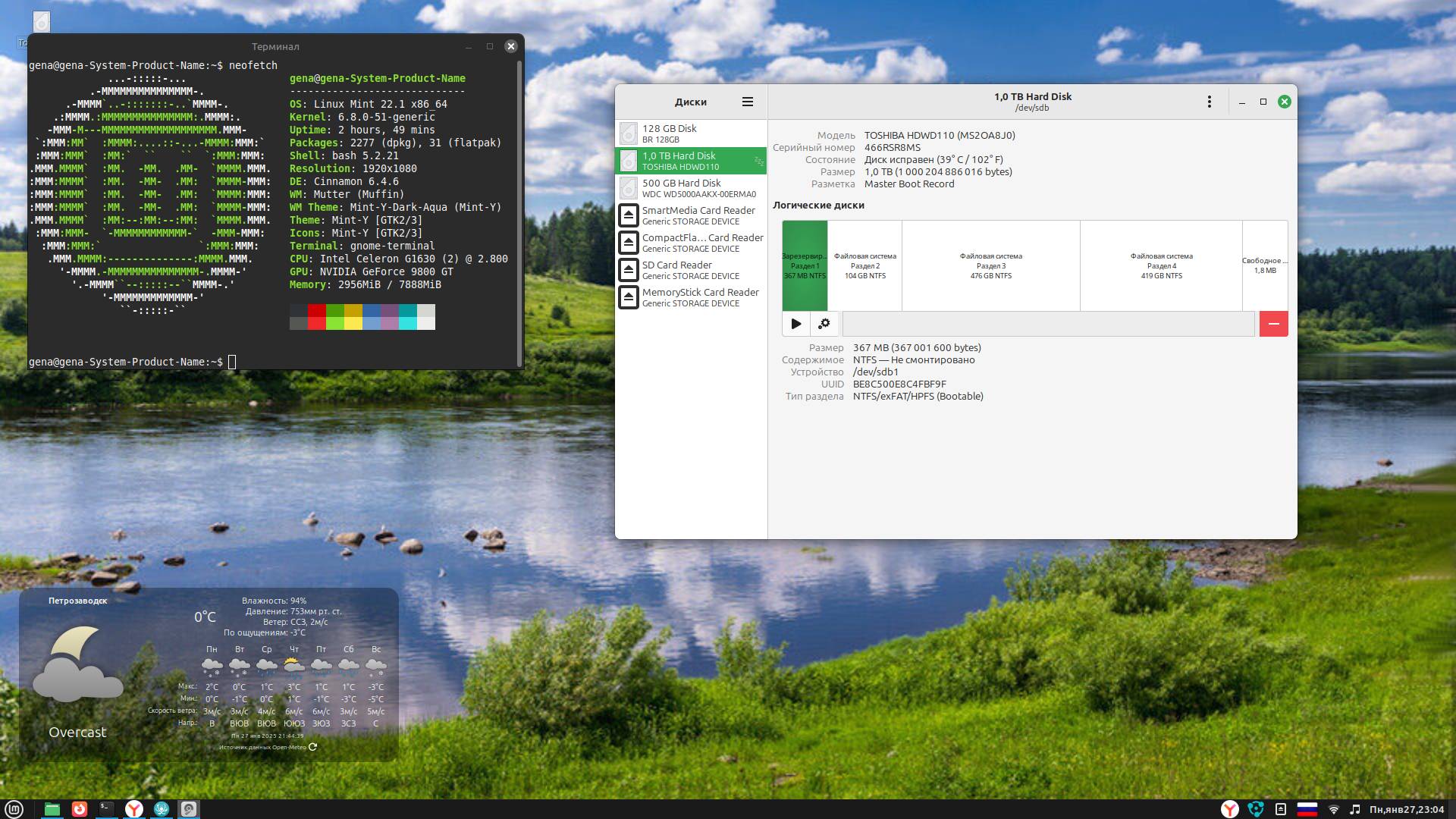This screenshot has width=1456, height=819.
Task: Click the UUID value BE8C500E8C4FBF9F
Action: (x=899, y=384)
